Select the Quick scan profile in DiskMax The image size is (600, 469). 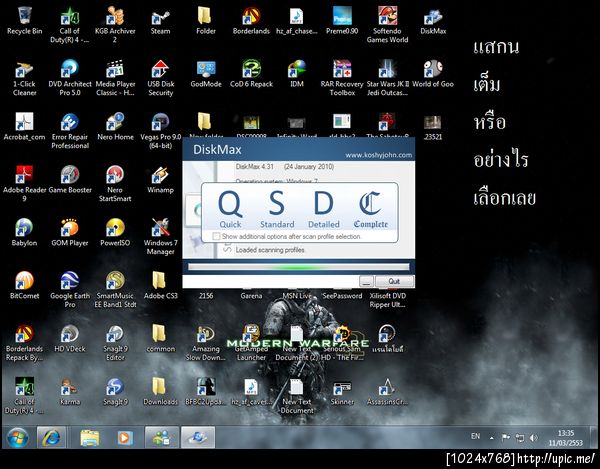click(230, 209)
